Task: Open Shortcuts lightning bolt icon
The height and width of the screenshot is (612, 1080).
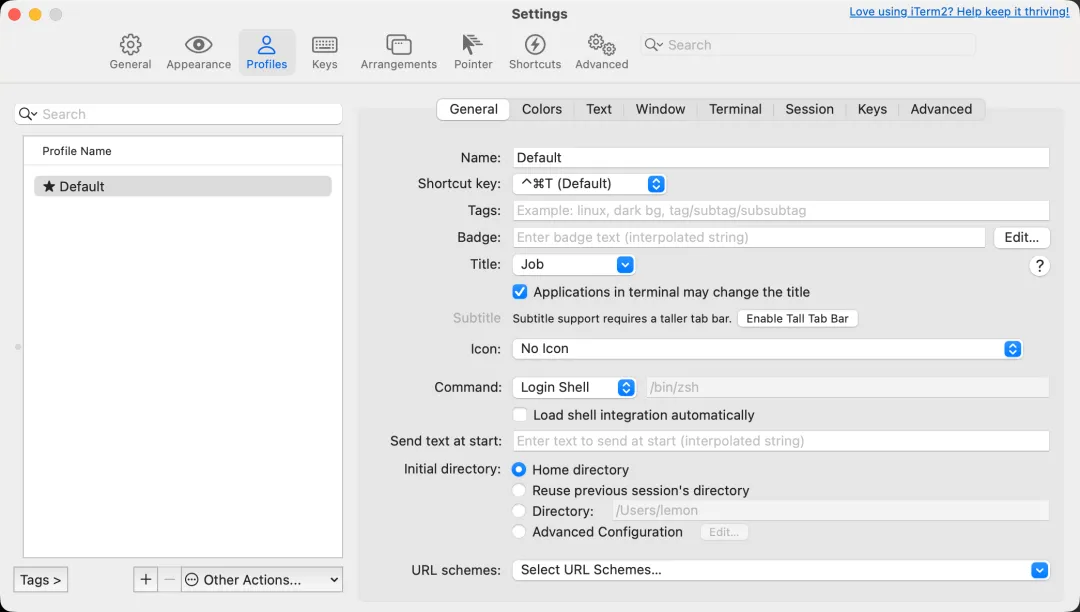Action: click(535, 45)
